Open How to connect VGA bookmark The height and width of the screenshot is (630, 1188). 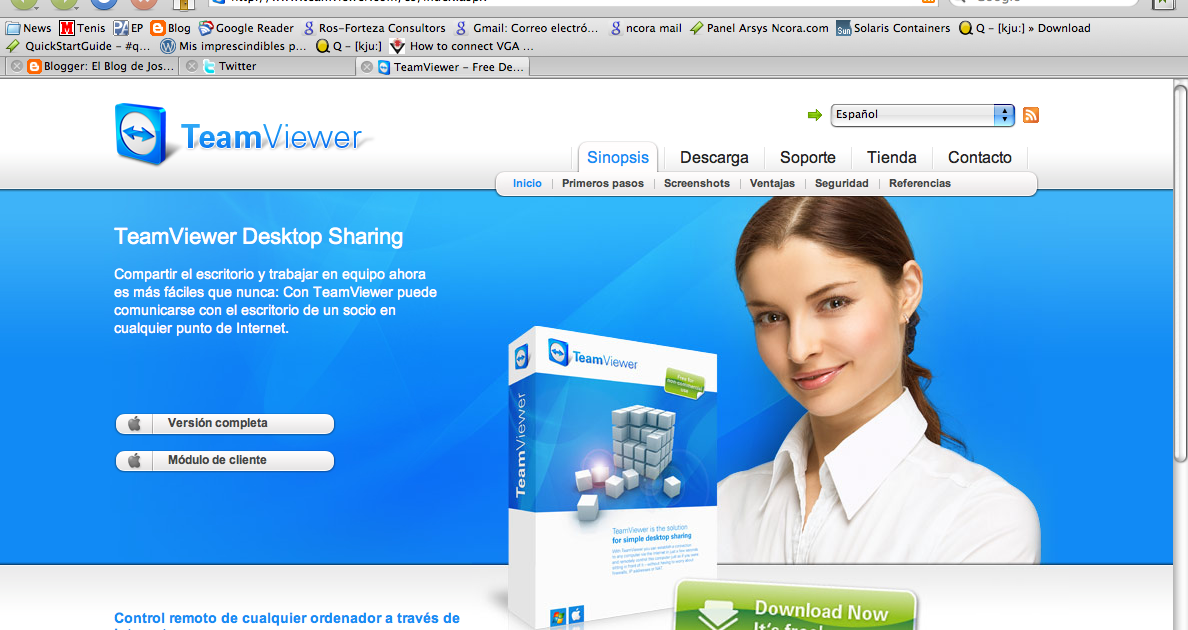[x=461, y=46]
